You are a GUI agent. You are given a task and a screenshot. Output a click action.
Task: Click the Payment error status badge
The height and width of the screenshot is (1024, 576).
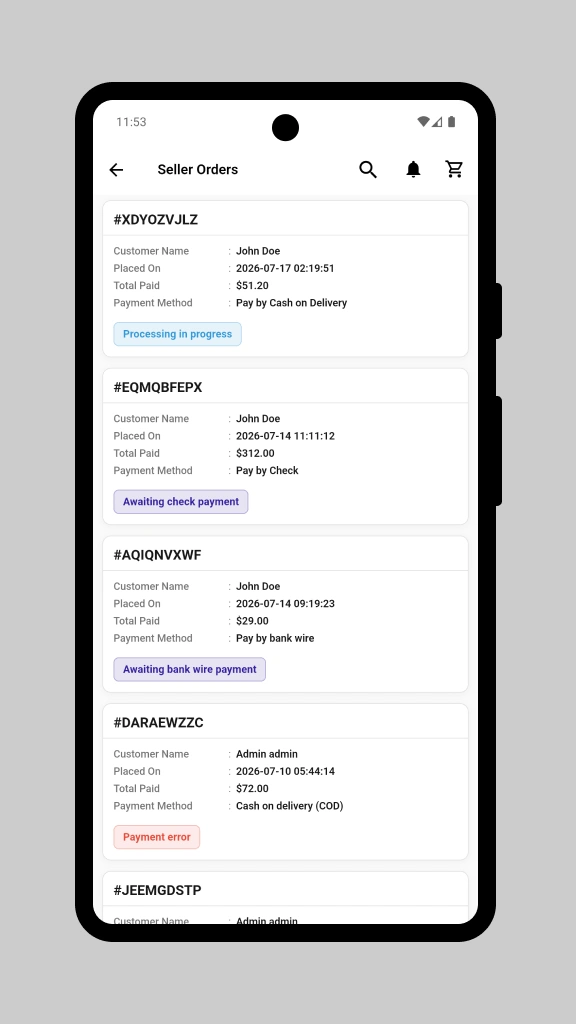(157, 837)
